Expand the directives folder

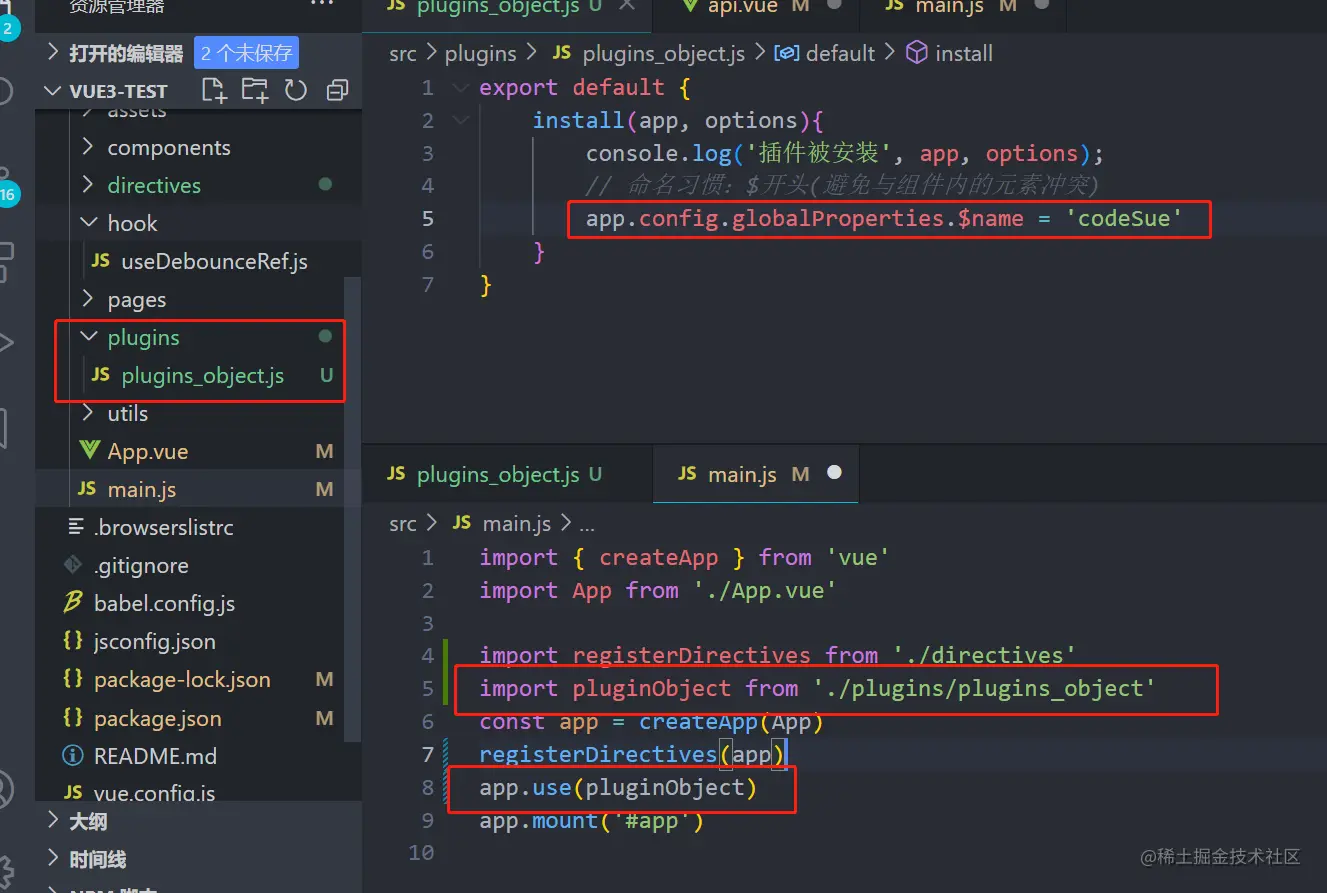pos(88,186)
